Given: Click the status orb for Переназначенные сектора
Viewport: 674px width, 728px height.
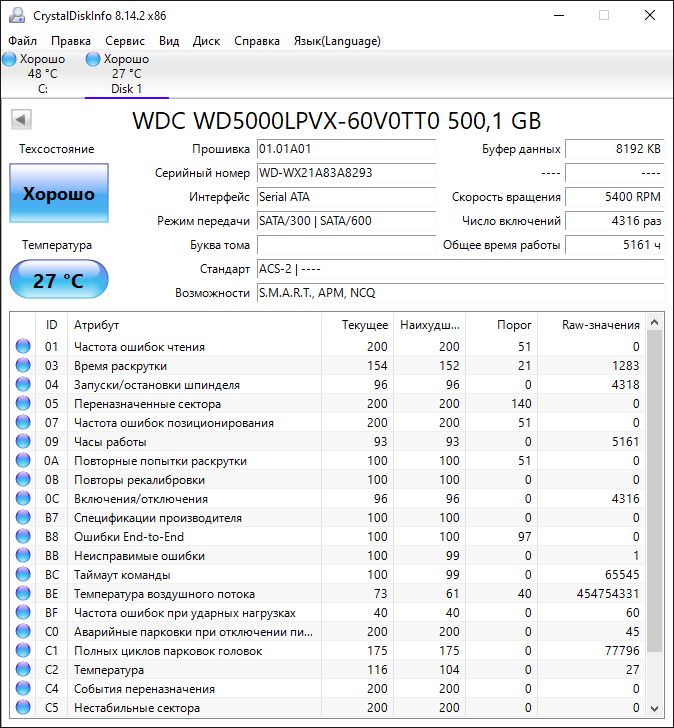Looking at the screenshot, I should click(x=23, y=403).
